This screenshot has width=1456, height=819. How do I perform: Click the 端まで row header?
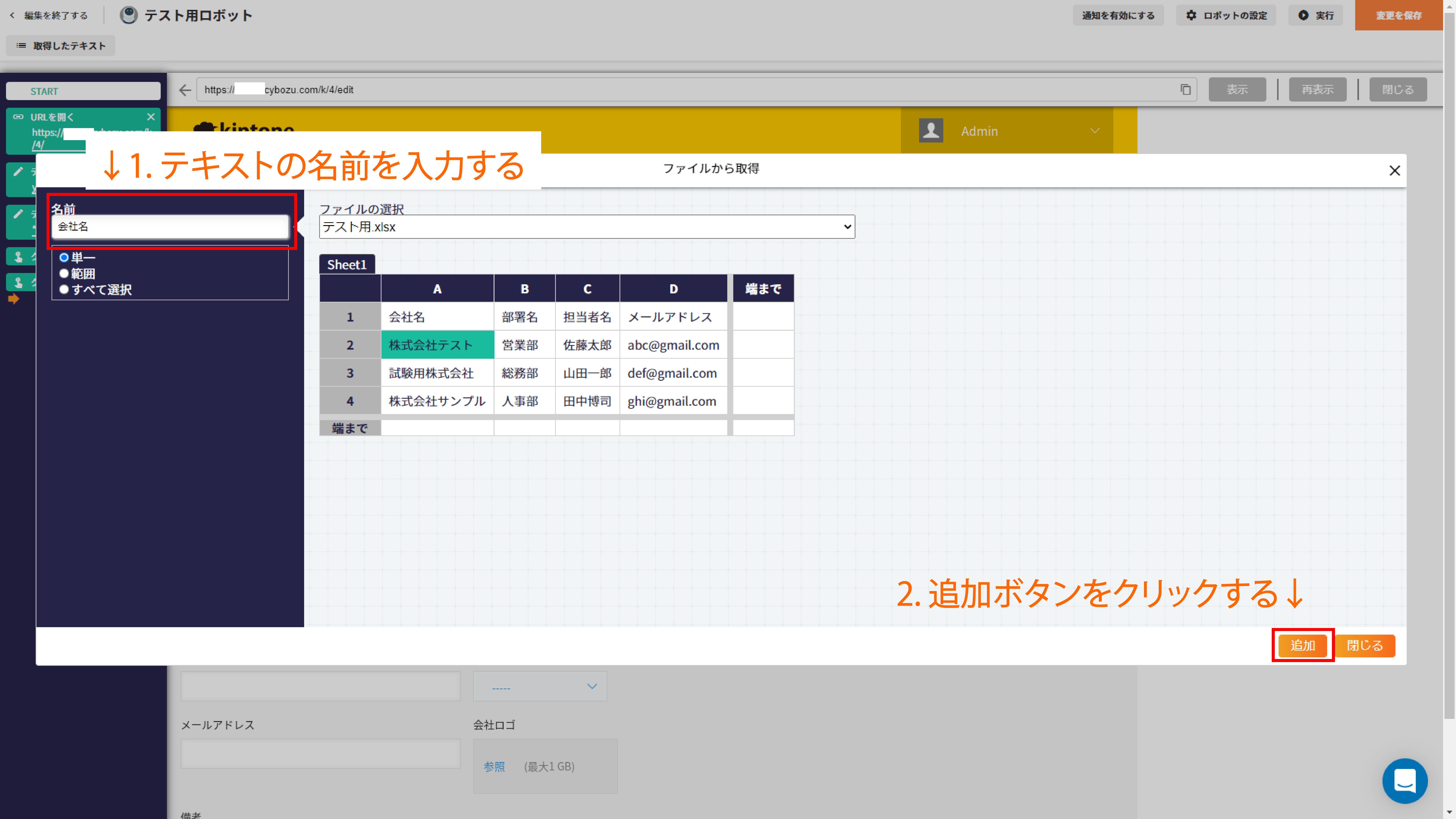[x=350, y=428]
